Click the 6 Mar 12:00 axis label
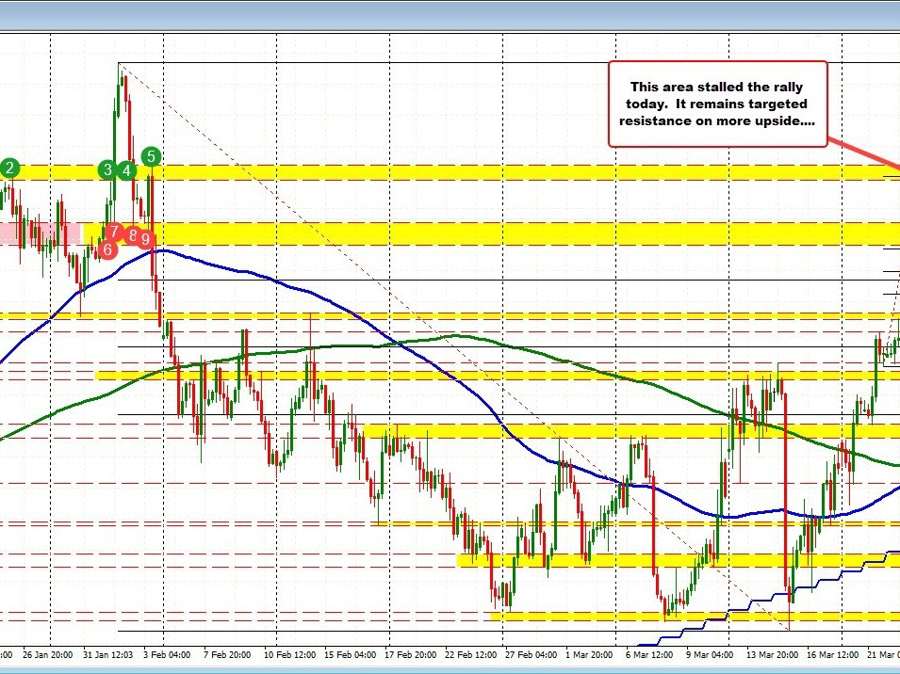This screenshot has height=674, width=900. click(649, 652)
